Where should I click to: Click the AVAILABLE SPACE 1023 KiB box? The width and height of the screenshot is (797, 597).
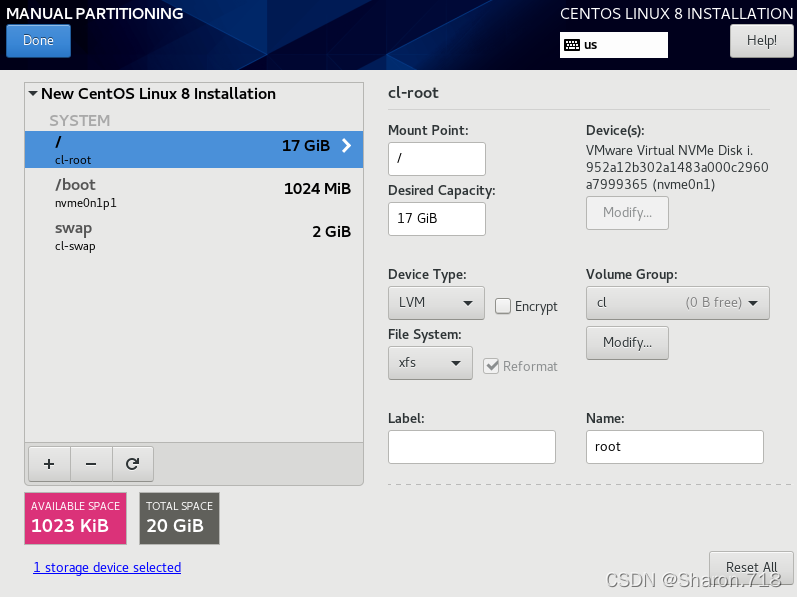click(x=75, y=518)
